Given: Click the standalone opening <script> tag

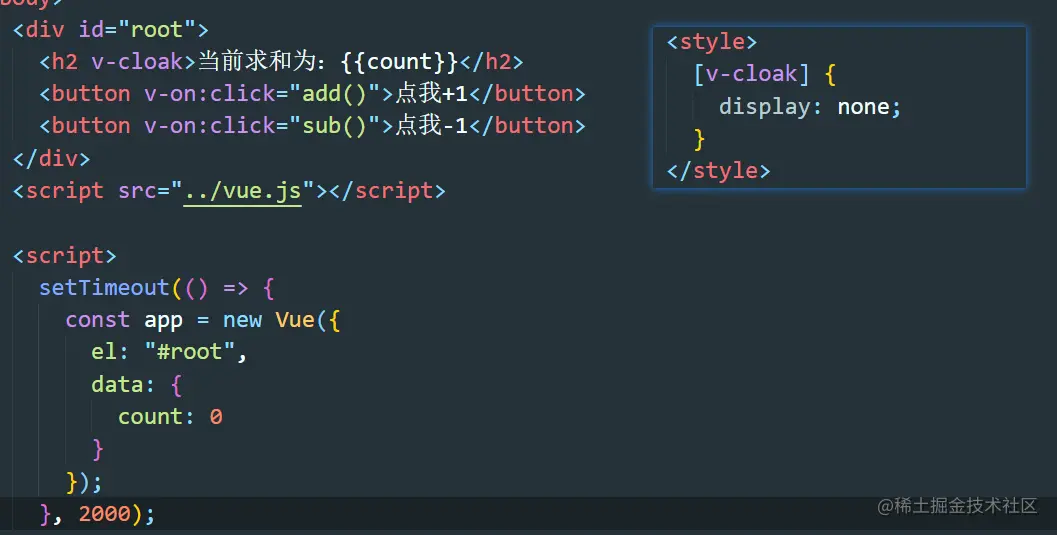Looking at the screenshot, I should coord(65,256).
